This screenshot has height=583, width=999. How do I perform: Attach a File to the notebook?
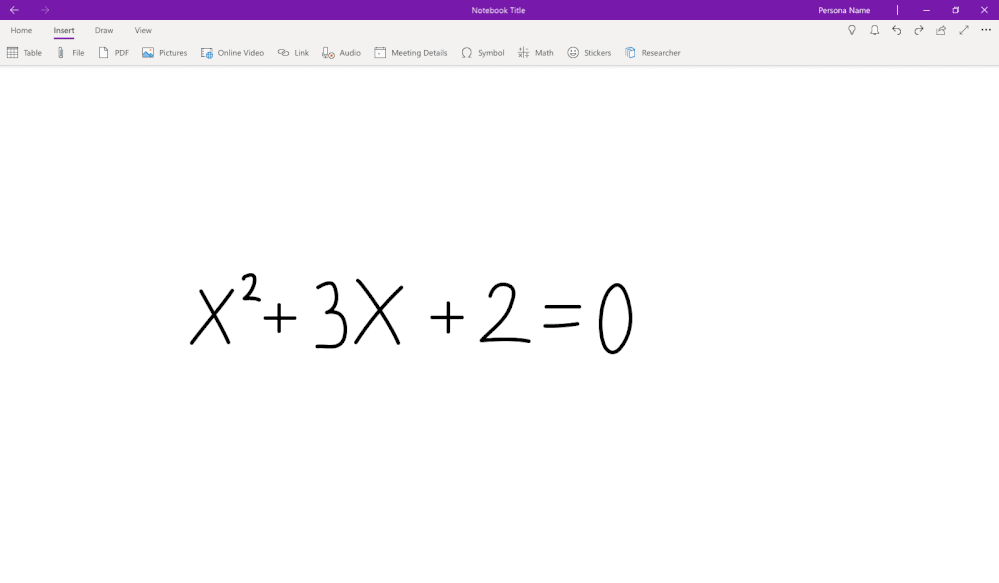pyautogui.click(x=70, y=52)
